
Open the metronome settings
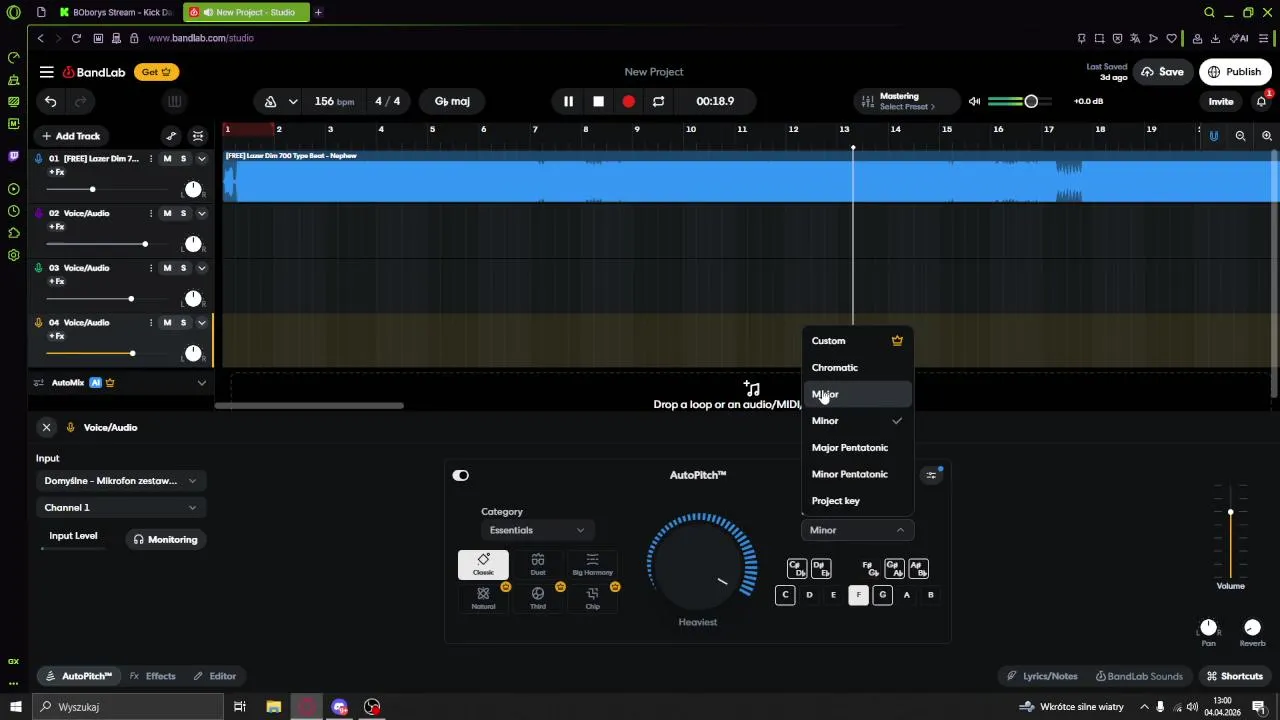270,101
